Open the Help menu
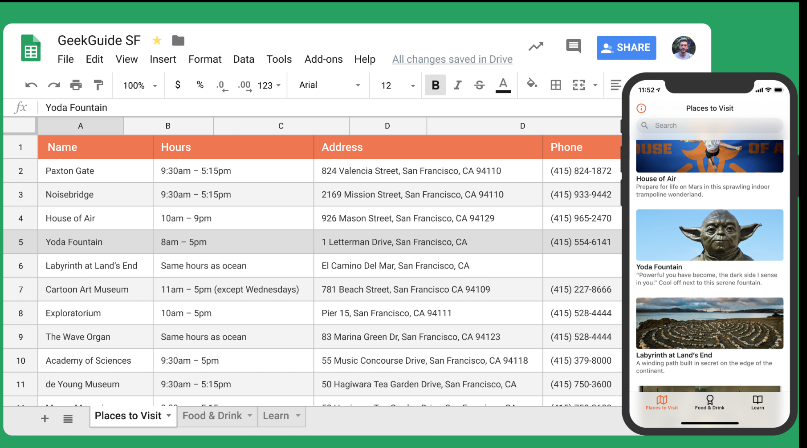Image resolution: width=807 pixels, height=448 pixels. [x=364, y=59]
